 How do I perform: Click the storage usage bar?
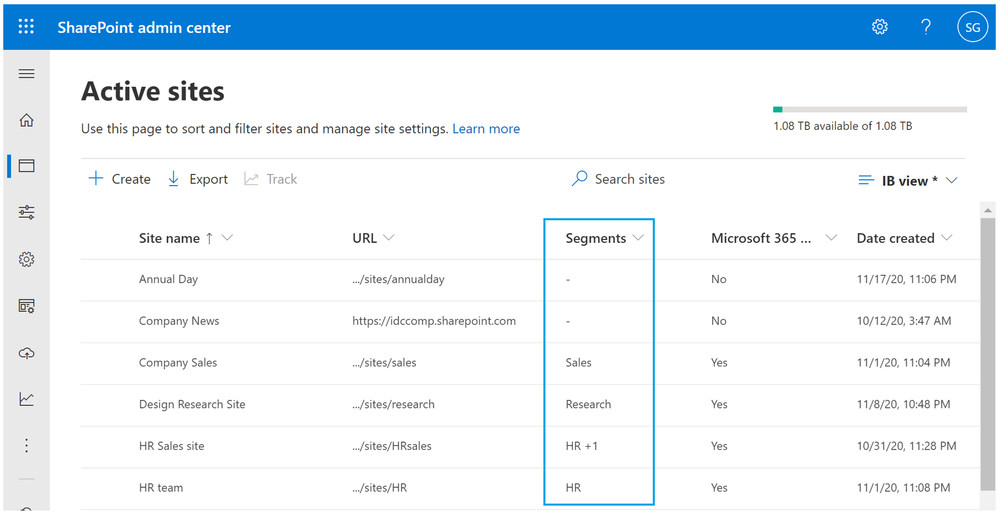870,110
